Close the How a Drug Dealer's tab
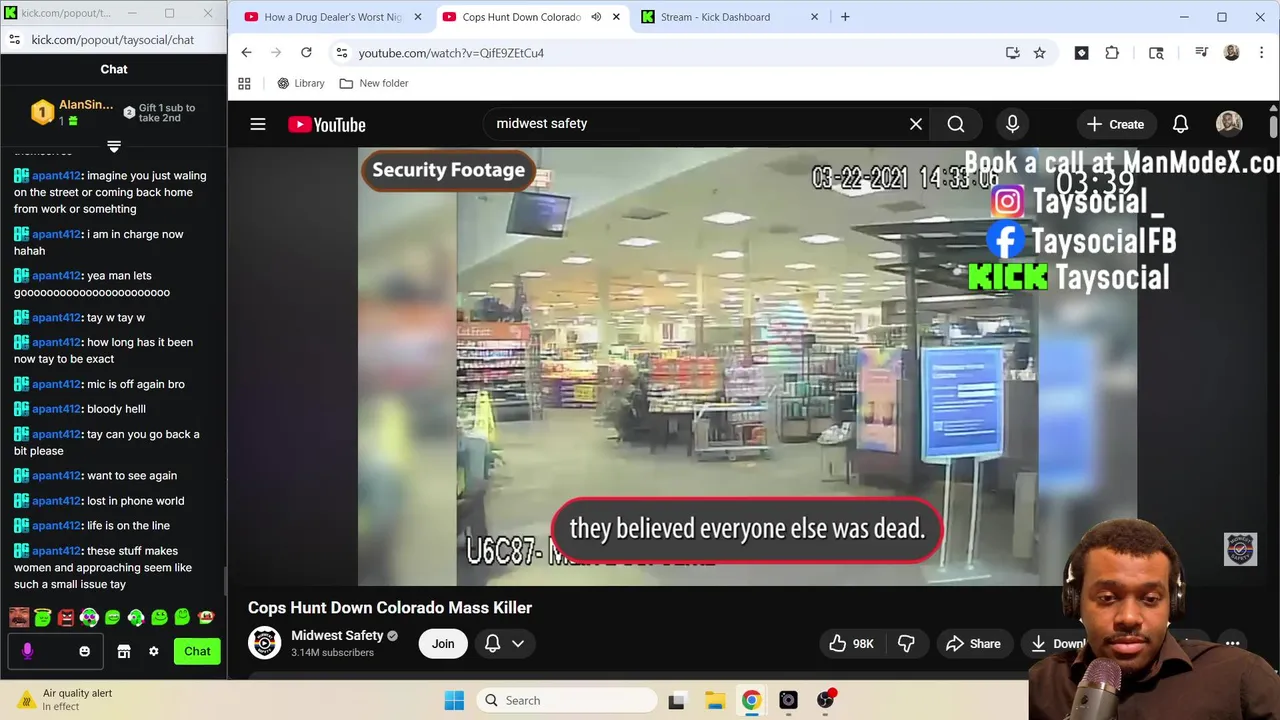 [418, 17]
